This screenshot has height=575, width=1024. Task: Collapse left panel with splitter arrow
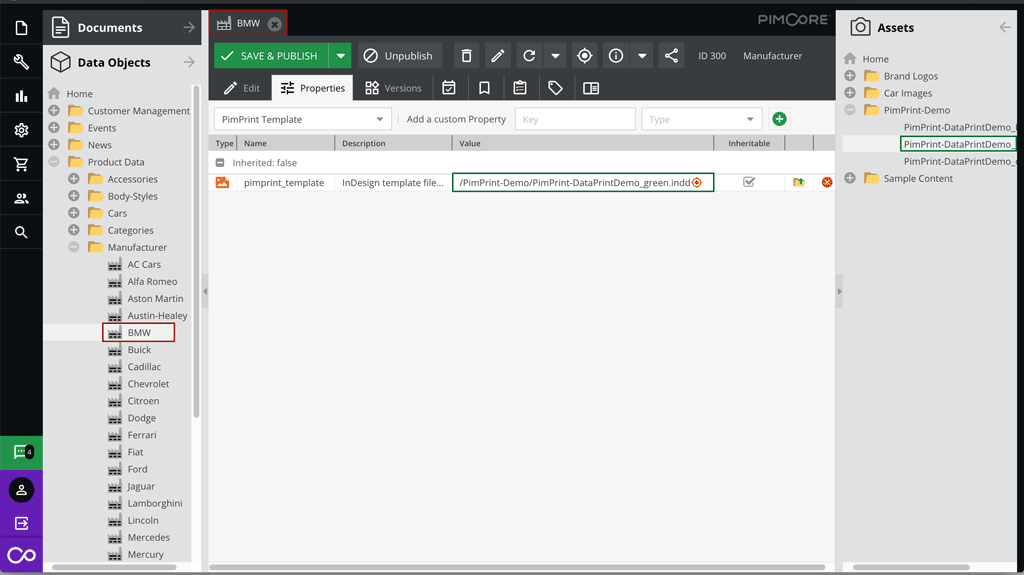(x=205, y=291)
